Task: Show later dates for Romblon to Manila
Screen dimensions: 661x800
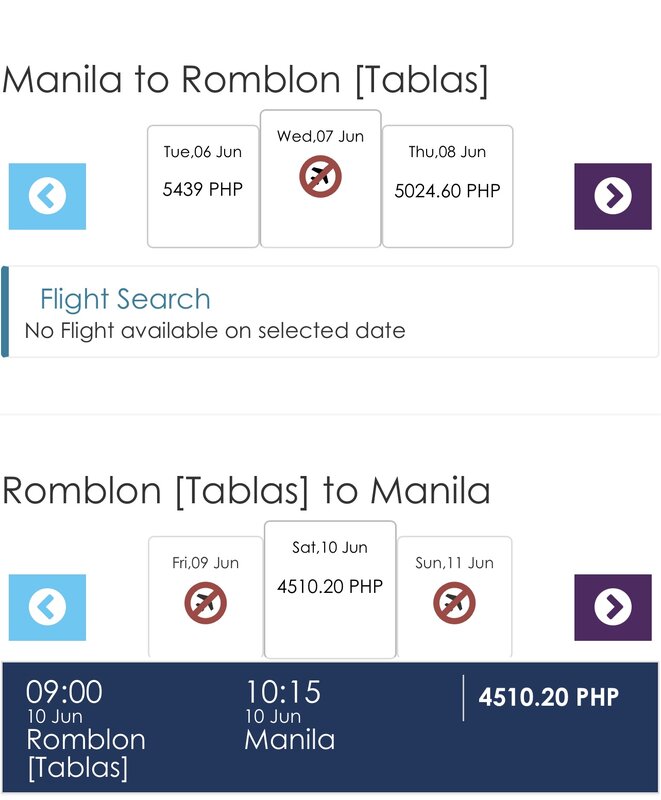Action: [x=612, y=607]
